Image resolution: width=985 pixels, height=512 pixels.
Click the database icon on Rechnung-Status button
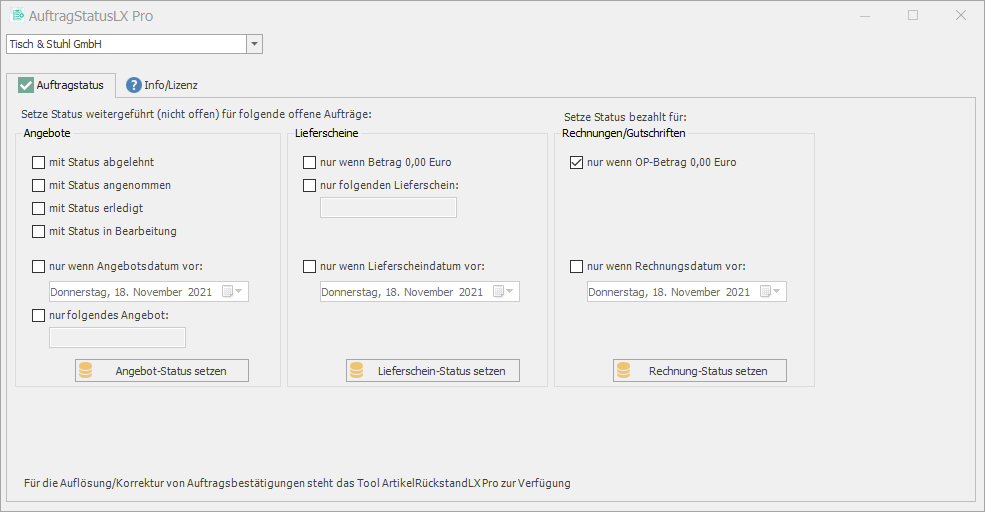pos(624,371)
